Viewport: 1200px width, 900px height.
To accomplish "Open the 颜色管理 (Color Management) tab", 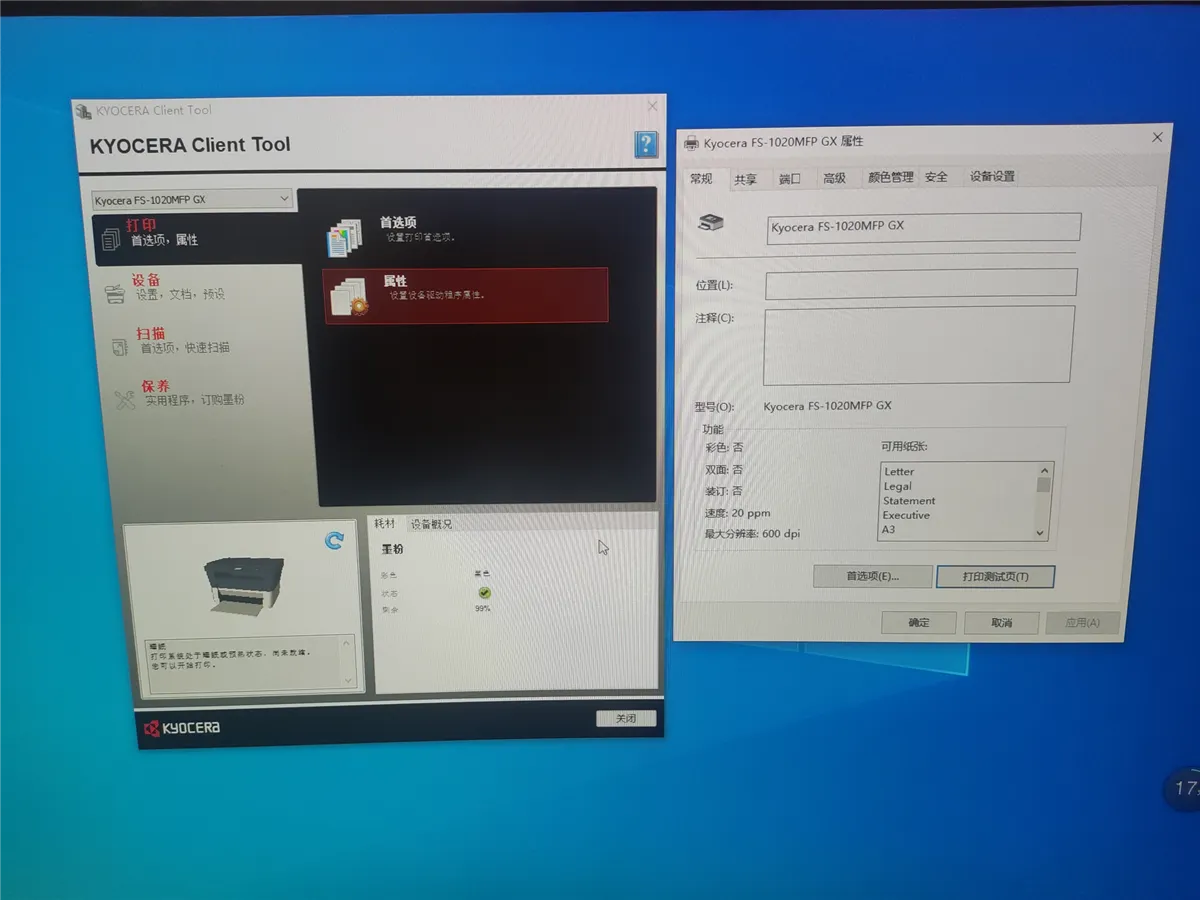I will click(x=890, y=177).
